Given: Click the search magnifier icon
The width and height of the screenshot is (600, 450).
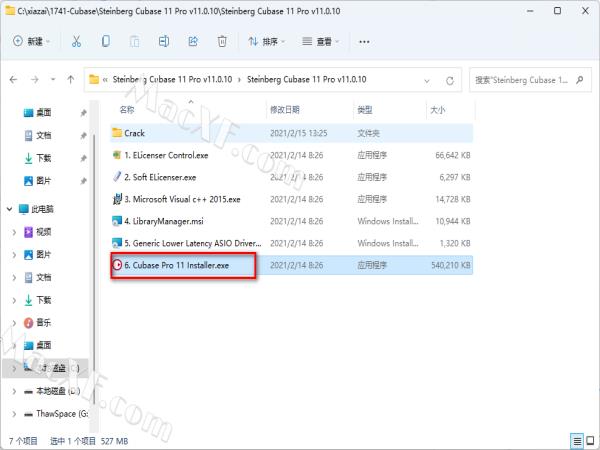Looking at the screenshot, I should pos(580,80).
